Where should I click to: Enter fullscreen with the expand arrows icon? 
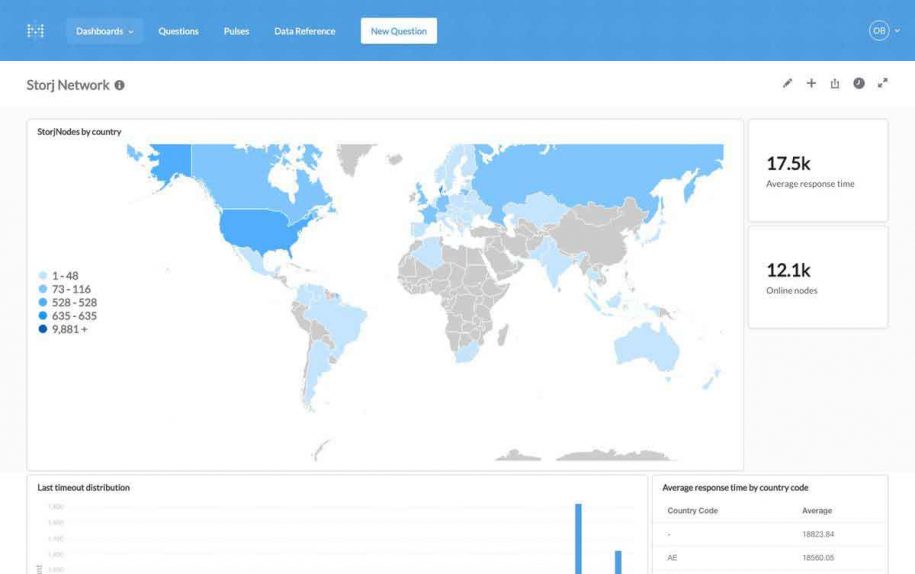pyautogui.click(x=883, y=84)
